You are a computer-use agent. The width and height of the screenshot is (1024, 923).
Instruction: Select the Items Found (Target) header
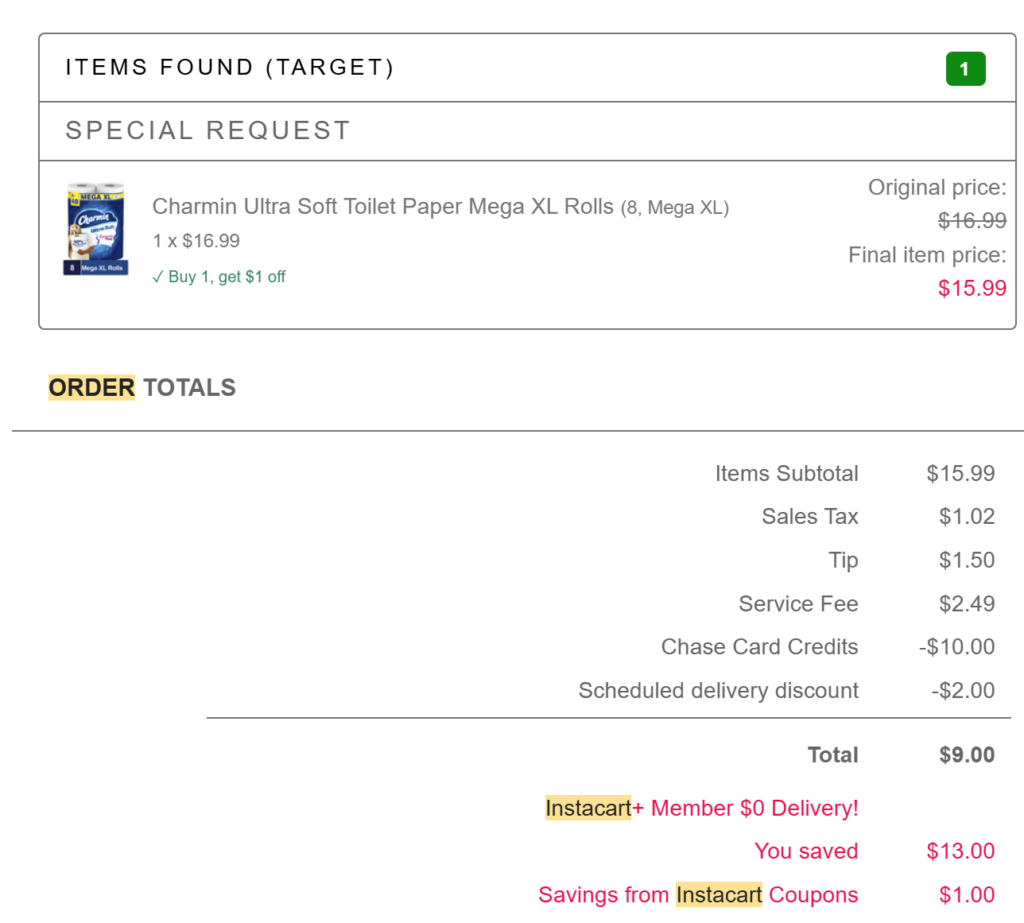click(230, 68)
